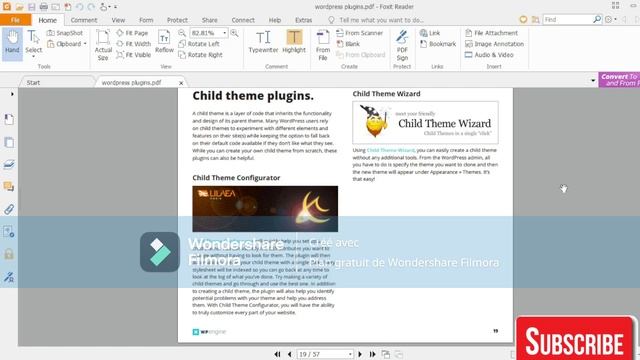Activate the Select text tool
Screen dimensions: 640x360
coord(33,43)
